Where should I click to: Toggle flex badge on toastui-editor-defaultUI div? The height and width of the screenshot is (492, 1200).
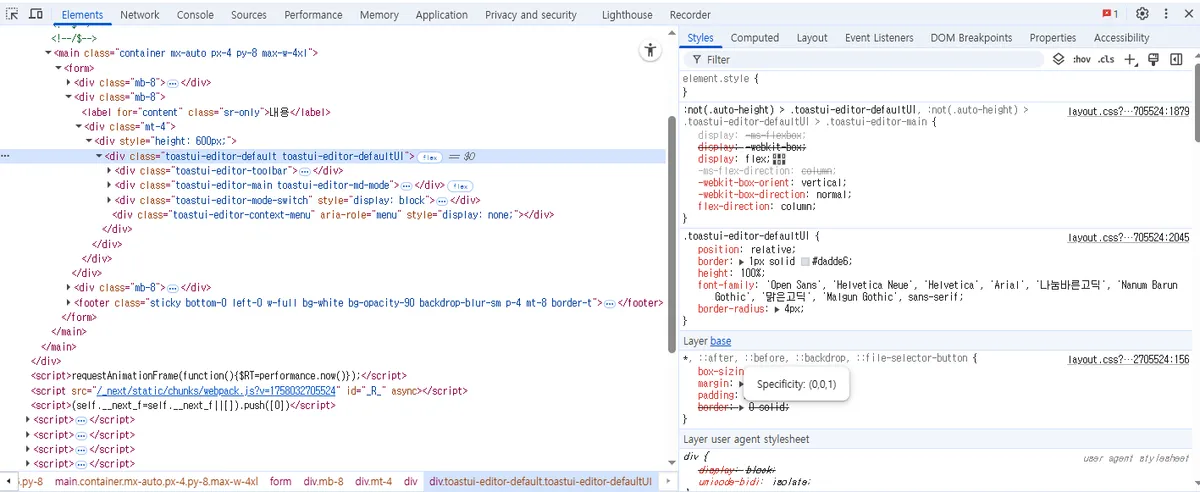(x=430, y=157)
